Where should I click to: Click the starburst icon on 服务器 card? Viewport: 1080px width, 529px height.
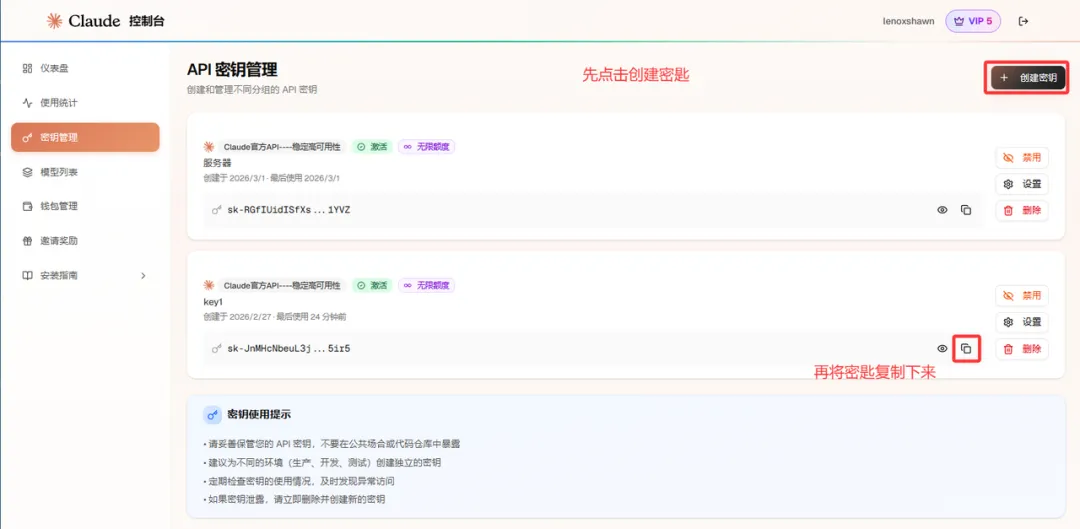[x=209, y=147]
